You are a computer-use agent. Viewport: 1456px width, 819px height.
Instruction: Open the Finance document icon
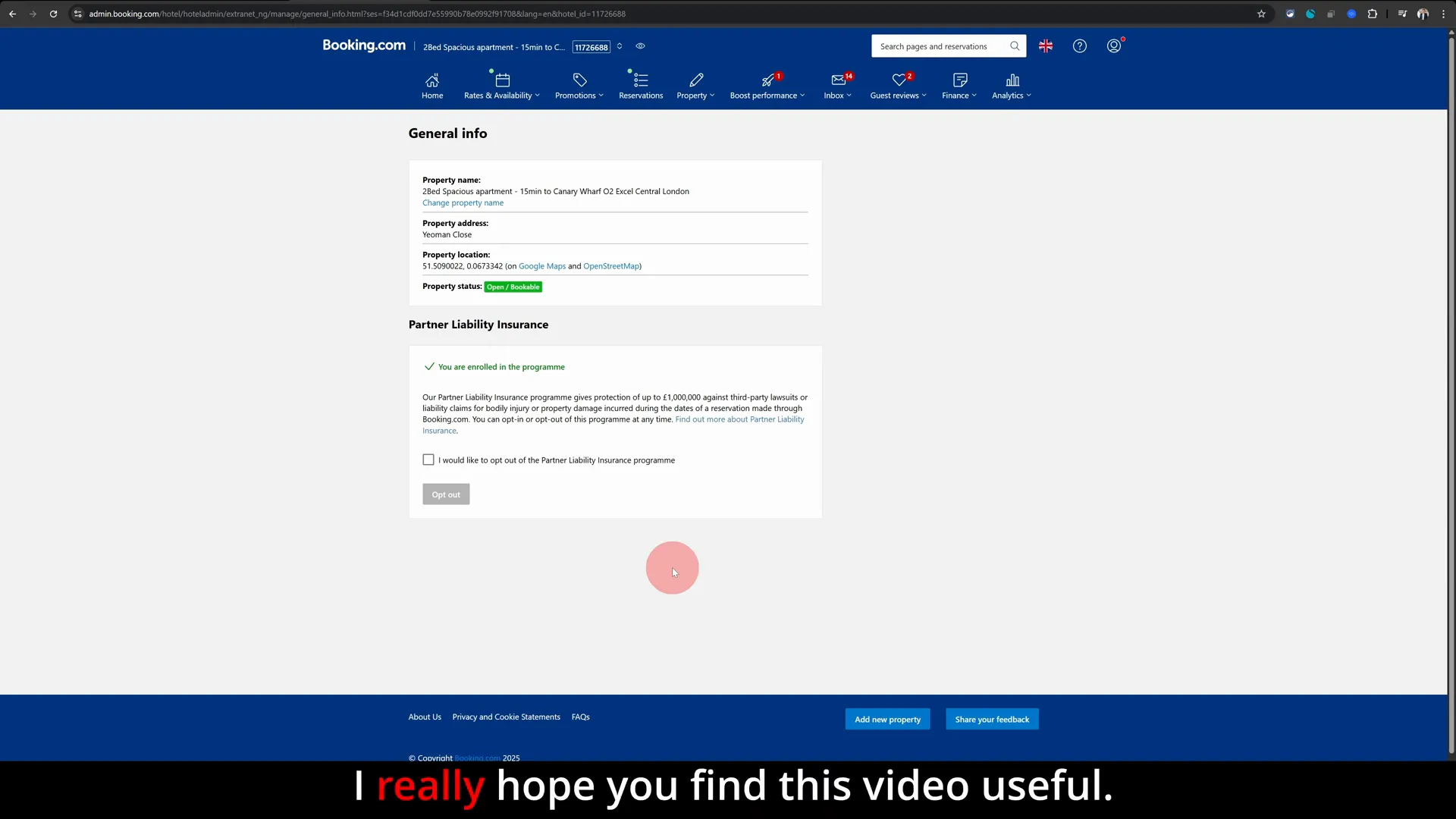[960, 80]
